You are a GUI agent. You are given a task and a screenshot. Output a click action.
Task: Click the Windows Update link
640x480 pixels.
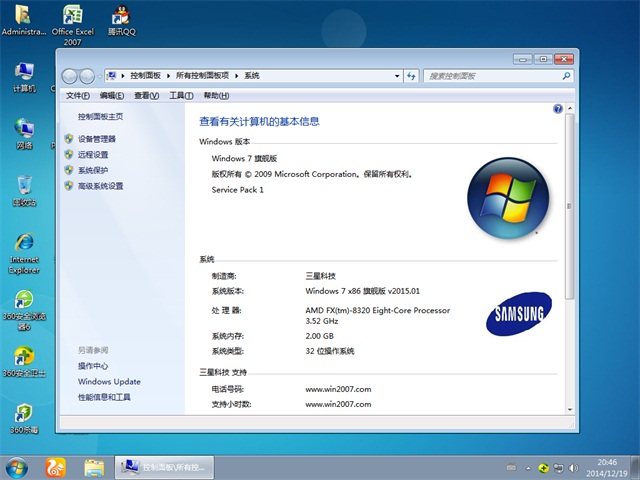click(109, 382)
